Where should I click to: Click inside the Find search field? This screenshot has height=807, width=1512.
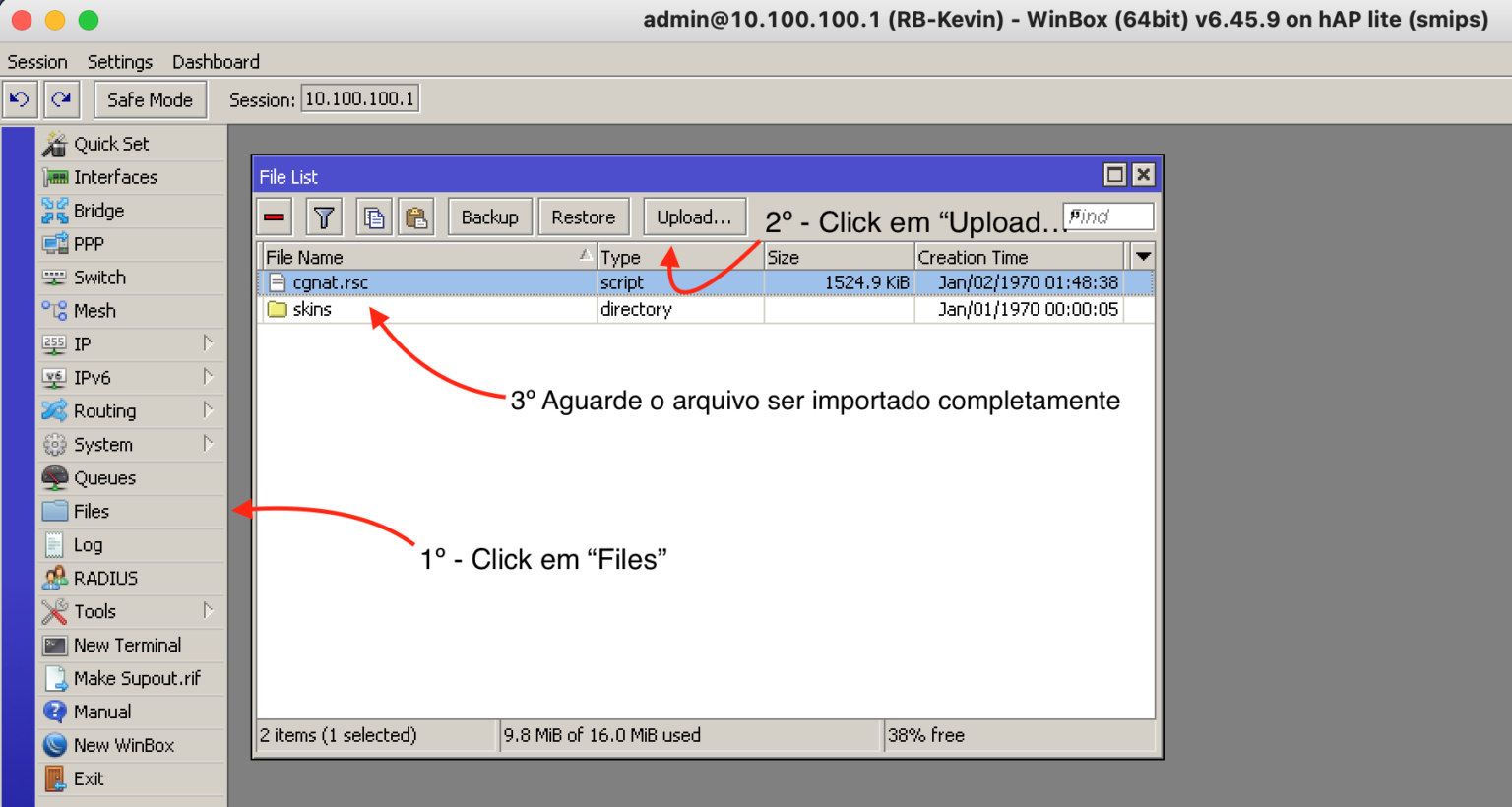point(1108,216)
